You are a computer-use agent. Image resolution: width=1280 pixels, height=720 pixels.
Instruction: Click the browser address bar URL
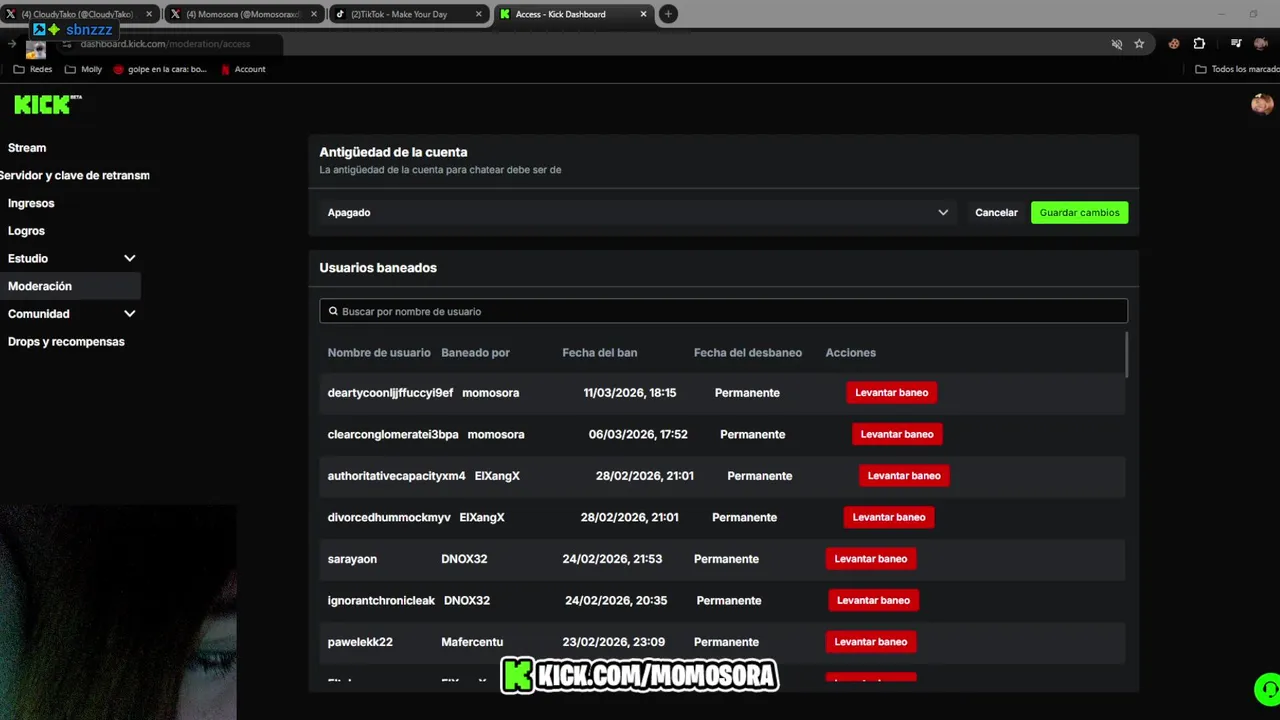click(x=165, y=44)
